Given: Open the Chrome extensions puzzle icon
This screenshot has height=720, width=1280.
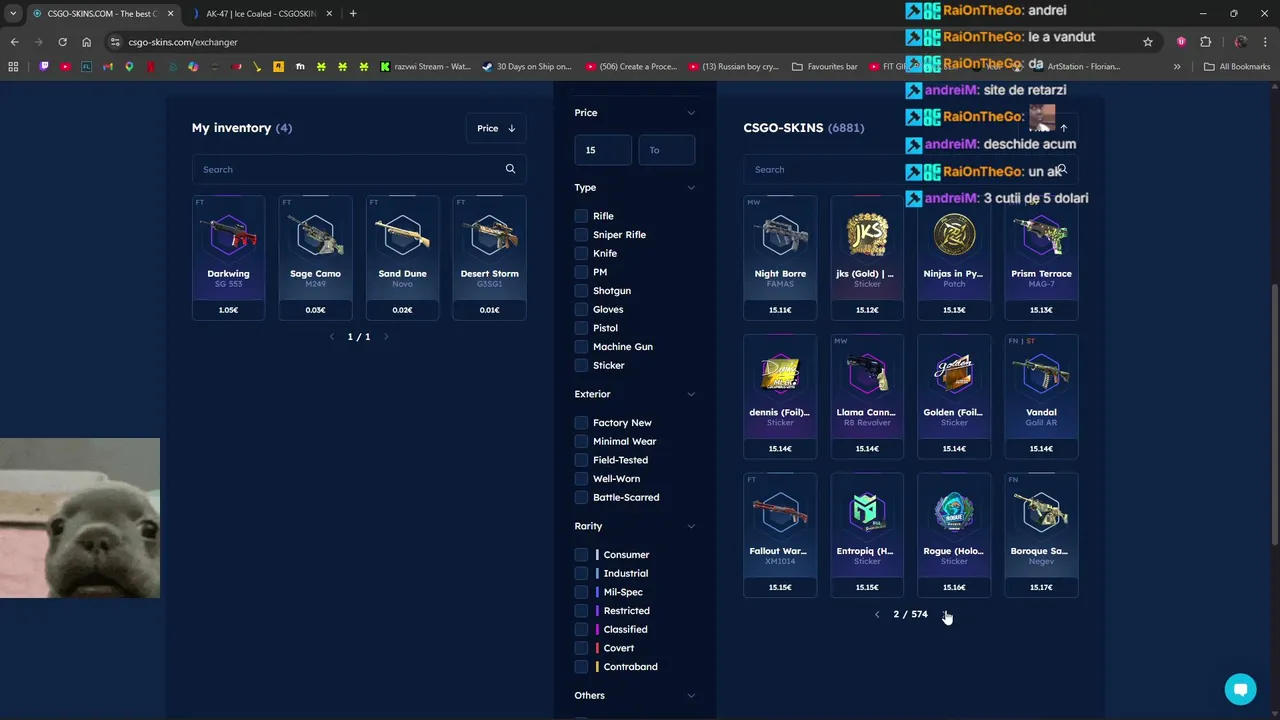Looking at the screenshot, I should coord(1205,42).
